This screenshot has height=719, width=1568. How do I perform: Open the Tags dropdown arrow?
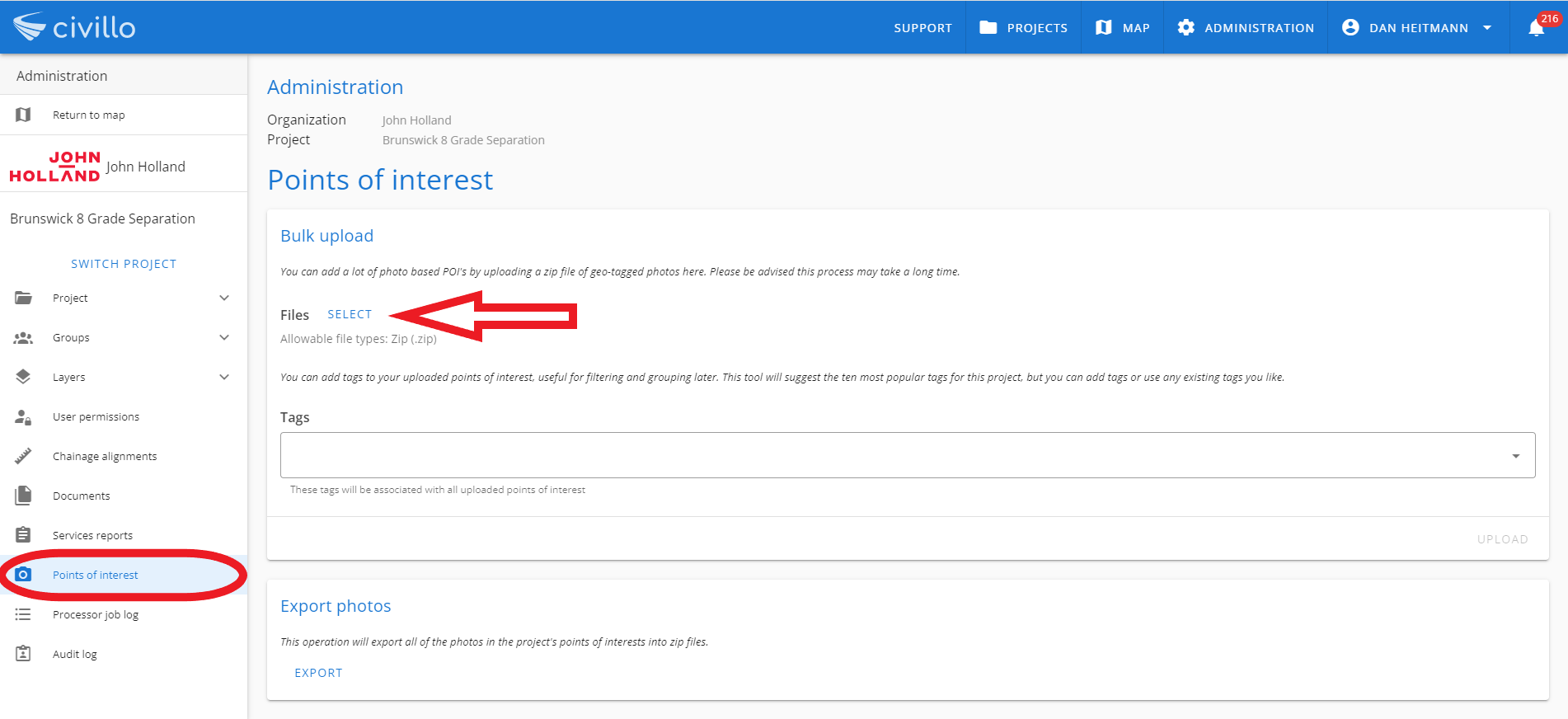coord(1515,456)
